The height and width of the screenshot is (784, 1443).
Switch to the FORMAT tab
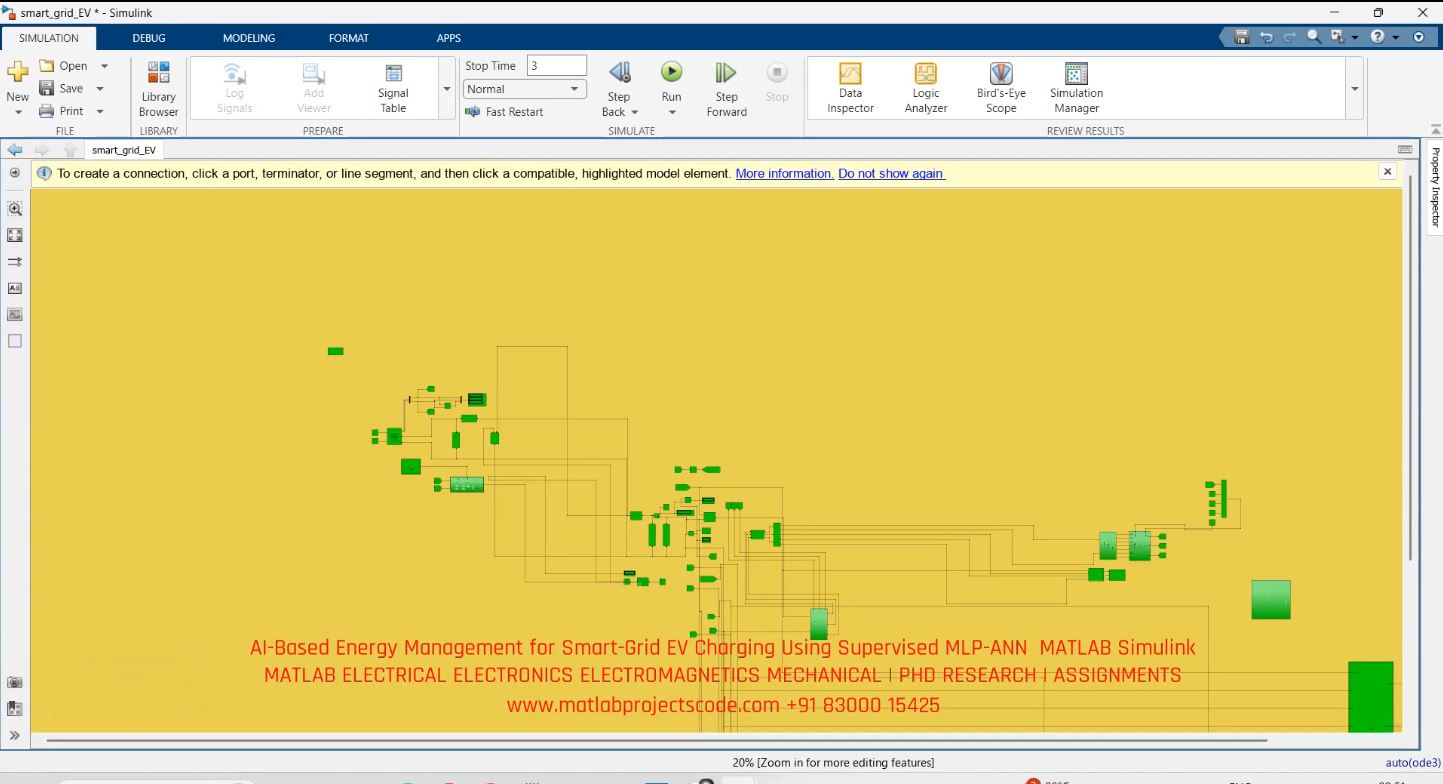tap(349, 38)
